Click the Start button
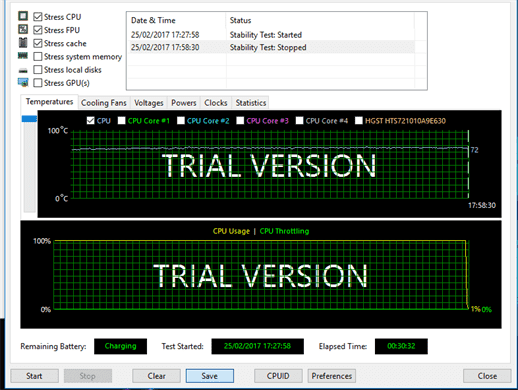 point(34,376)
